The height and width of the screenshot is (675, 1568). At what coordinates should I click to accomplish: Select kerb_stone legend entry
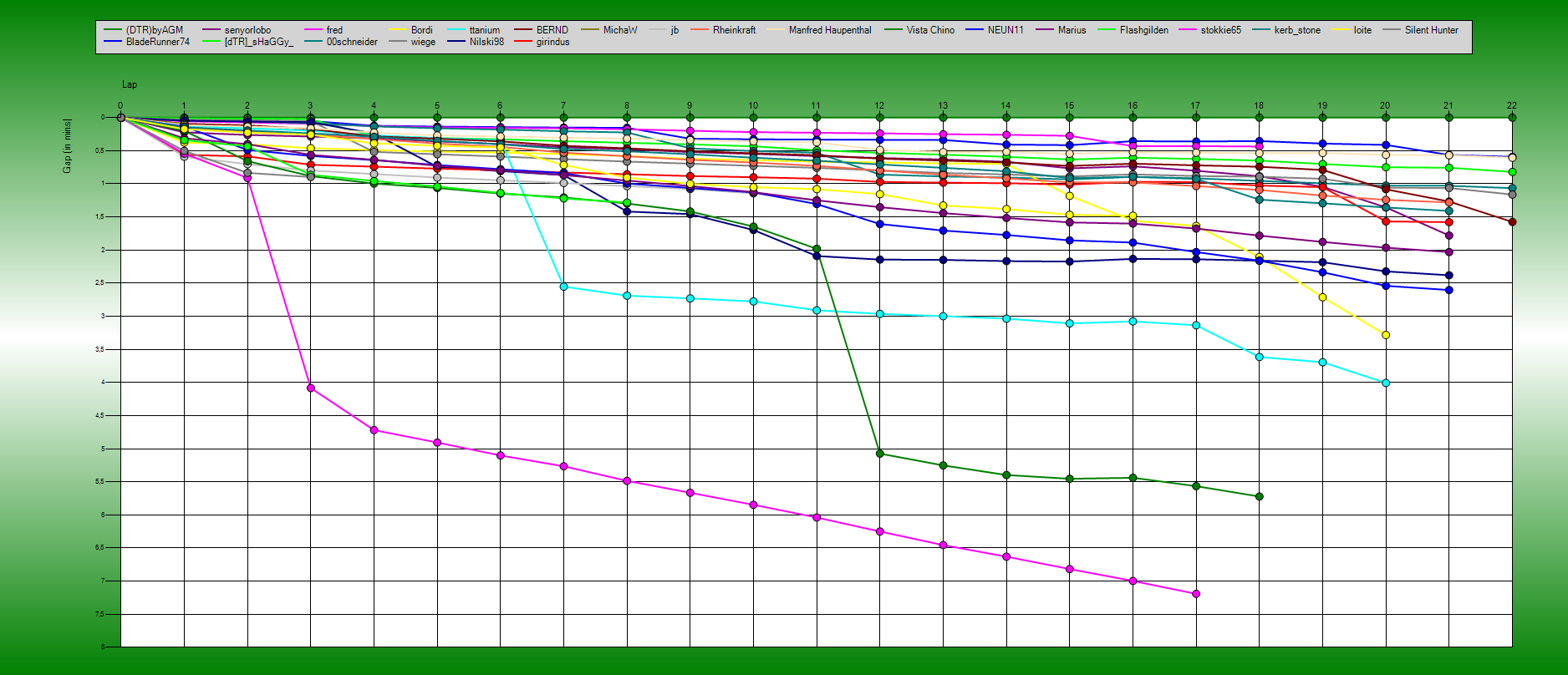click(x=1286, y=30)
